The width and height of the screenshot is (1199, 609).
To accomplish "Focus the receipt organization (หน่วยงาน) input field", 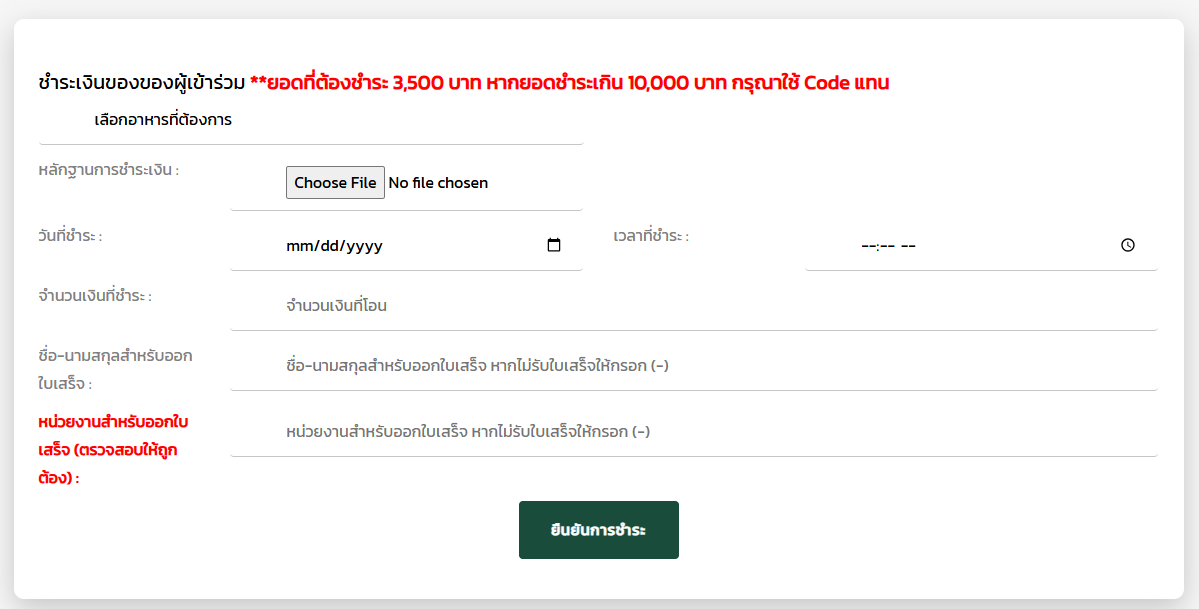I will tap(694, 432).
